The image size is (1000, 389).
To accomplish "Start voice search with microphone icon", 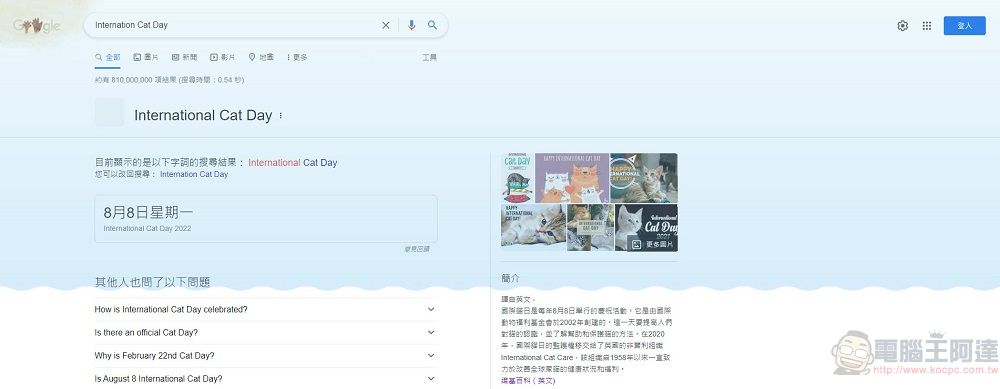I will 411,26.
